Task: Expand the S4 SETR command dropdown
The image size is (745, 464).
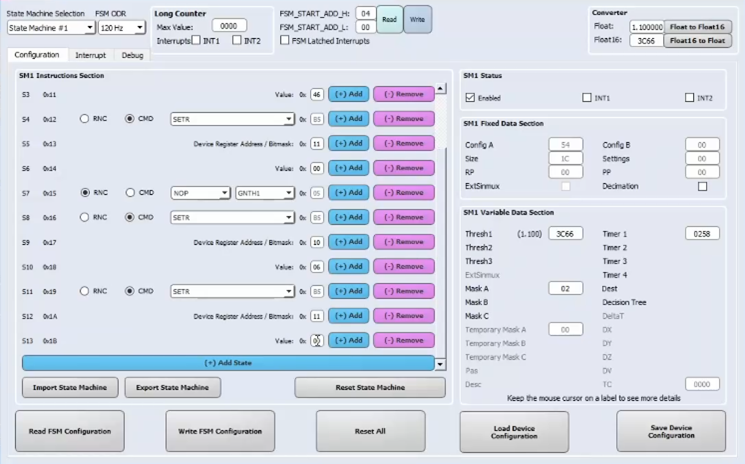Action: 232,119
